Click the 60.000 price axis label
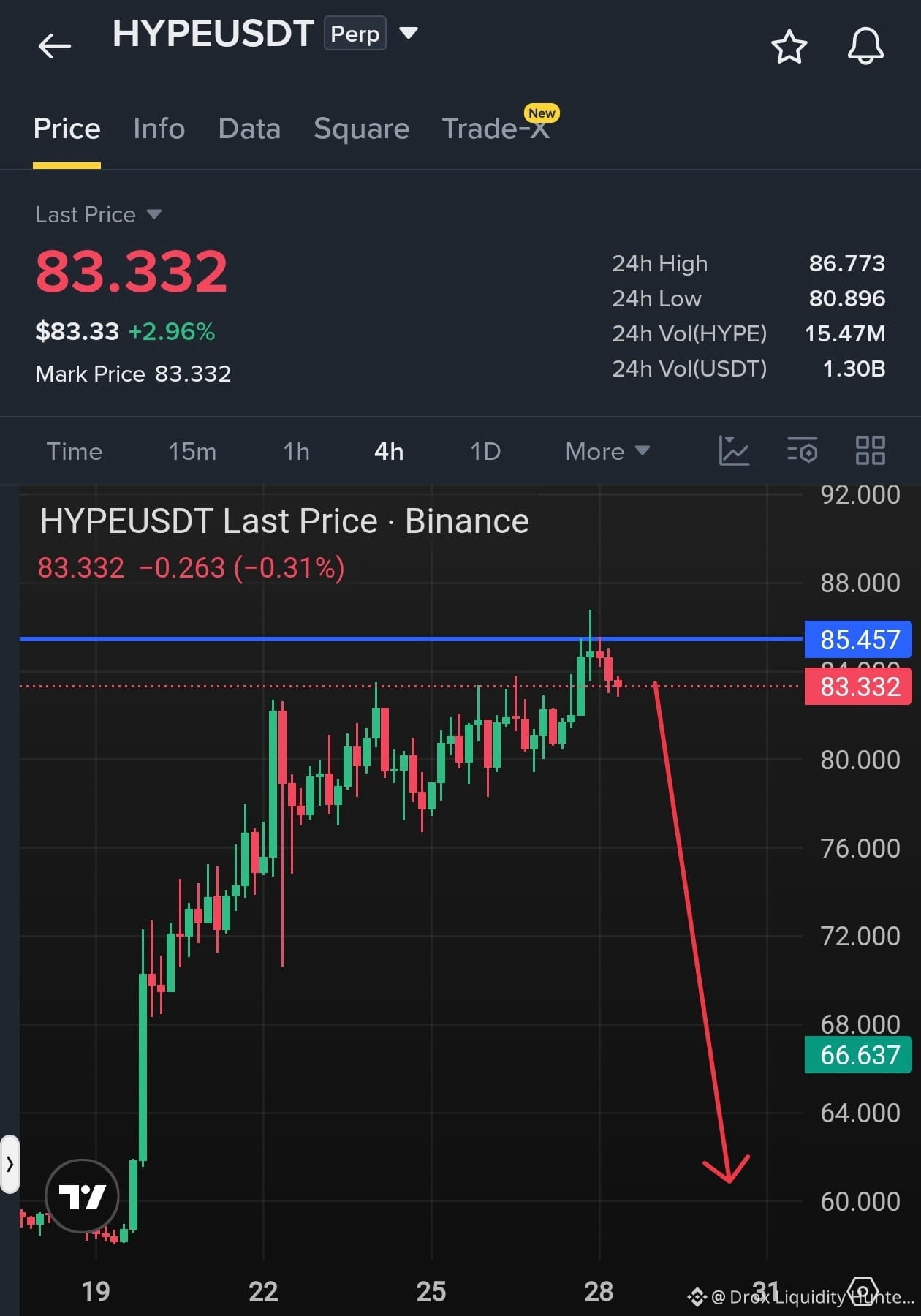This screenshot has height=1316, width=921. pyautogui.click(x=860, y=1202)
